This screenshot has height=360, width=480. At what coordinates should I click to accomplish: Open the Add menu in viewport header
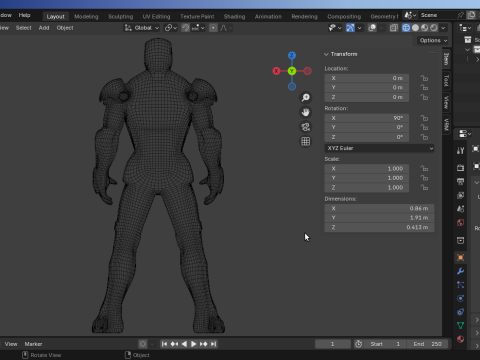pyautogui.click(x=44, y=28)
